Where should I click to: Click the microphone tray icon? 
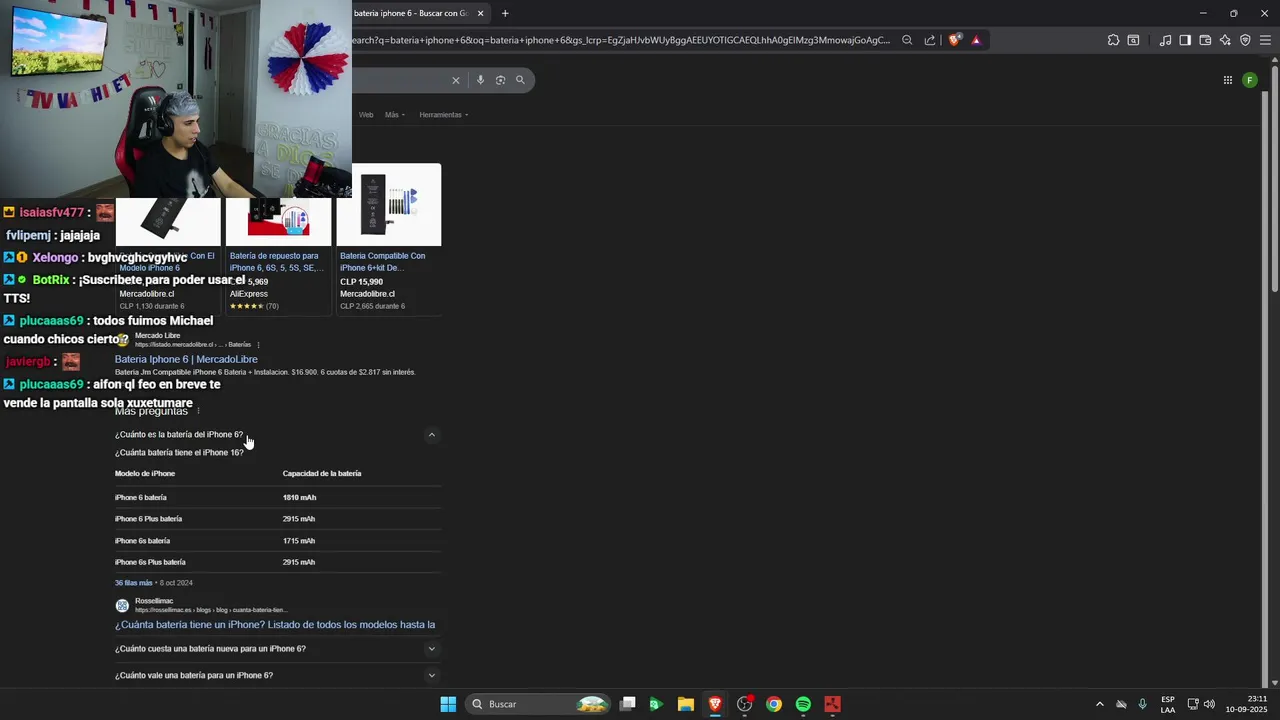point(1142,704)
